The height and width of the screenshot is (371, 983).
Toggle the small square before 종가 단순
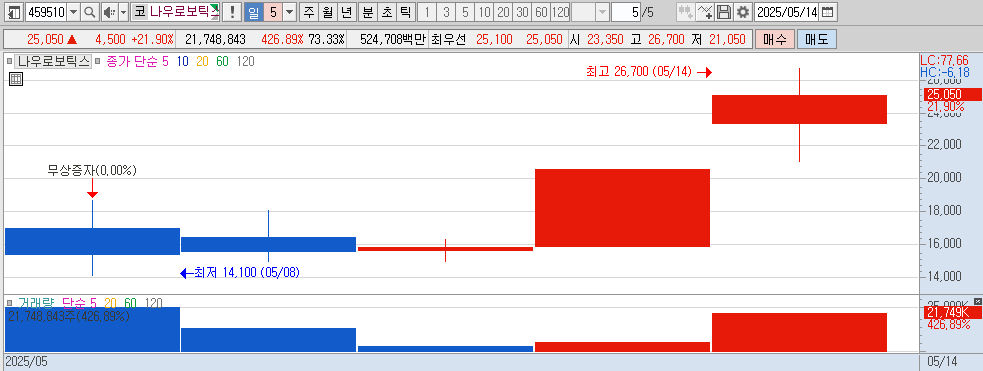(x=97, y=61)
